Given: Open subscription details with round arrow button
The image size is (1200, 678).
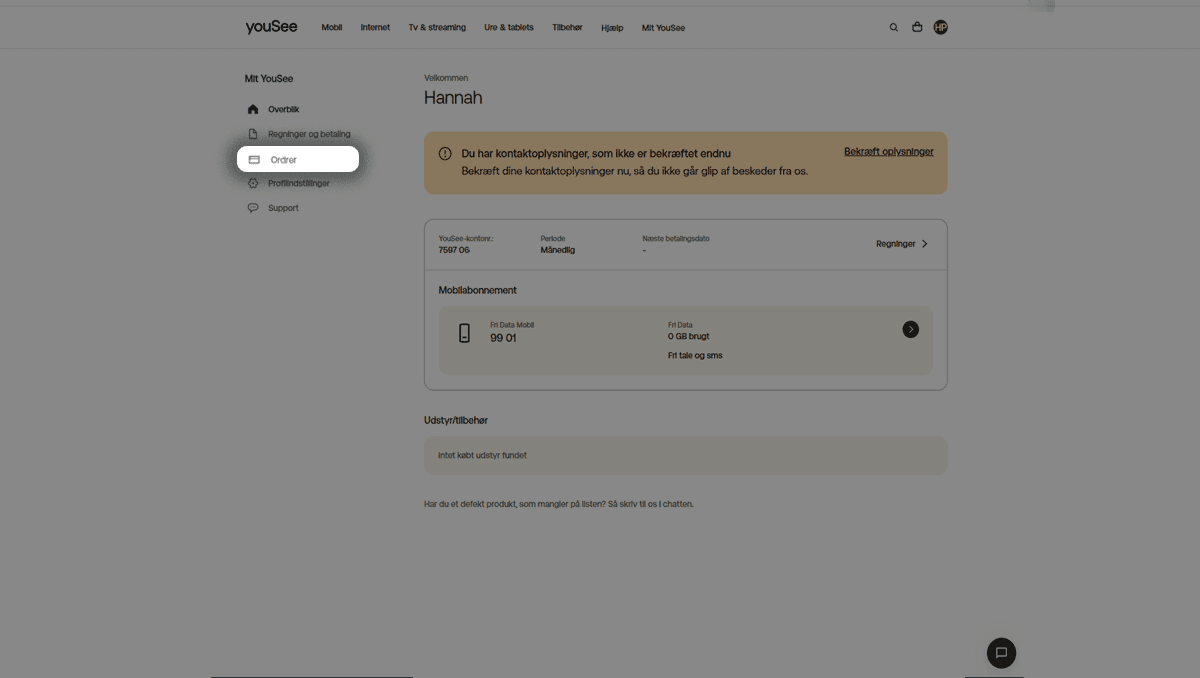Looking at the screenshot, I should click(x=910, y=329).
